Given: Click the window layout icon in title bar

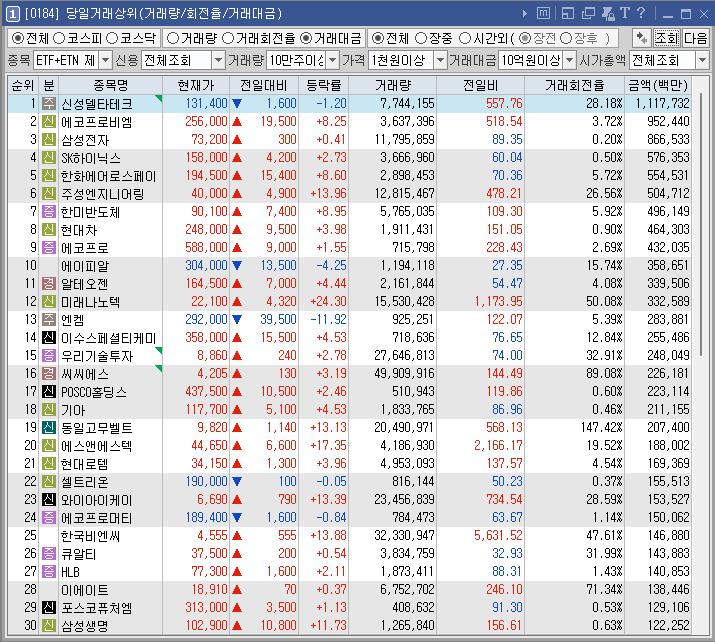Looking at the screenshot, I should 568,13.
